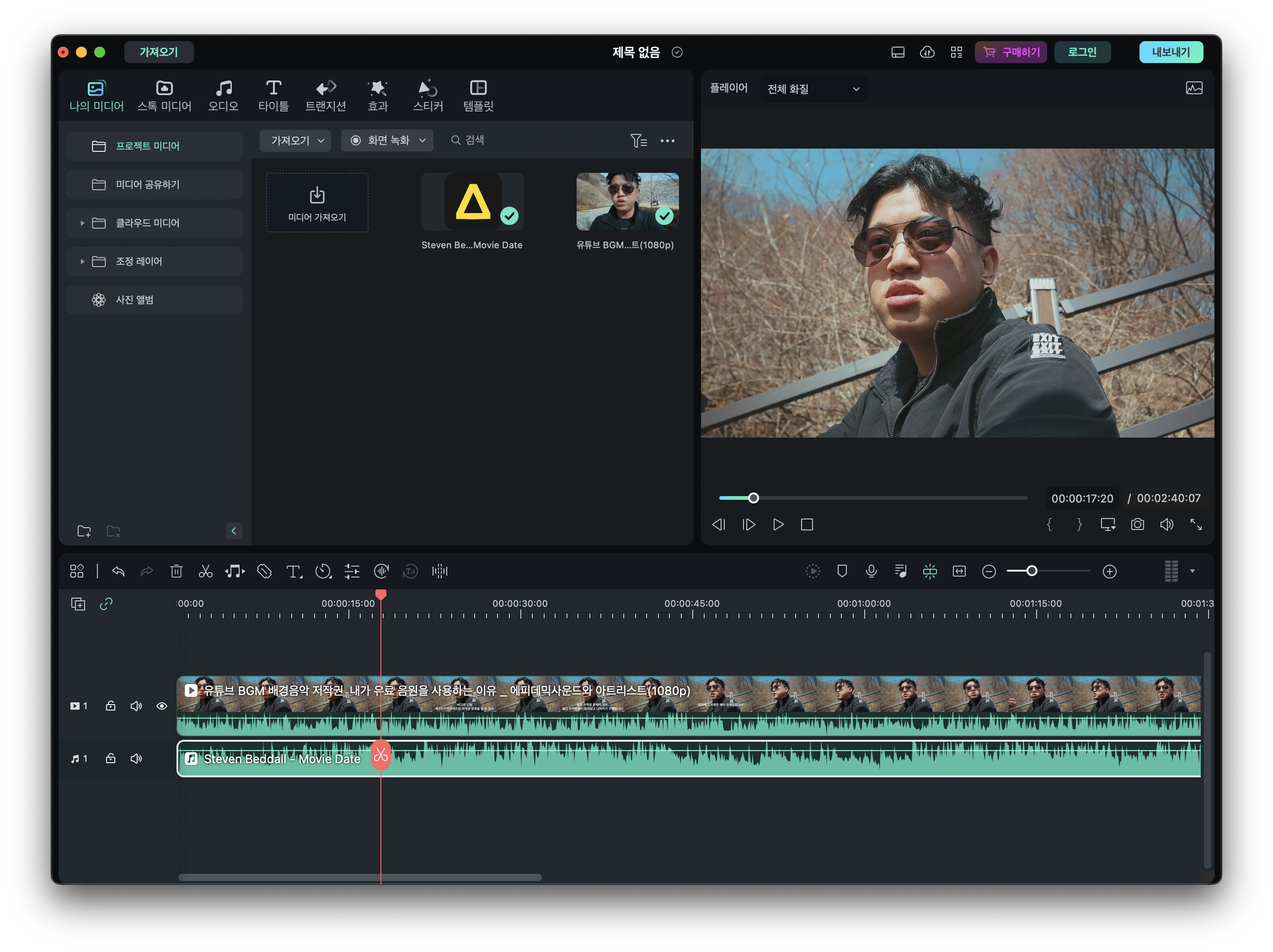The height and width of the screenshot is (952, 1273).
Task: Expand the 클라우드 미디어 folder
Action: tap(82, 223)
